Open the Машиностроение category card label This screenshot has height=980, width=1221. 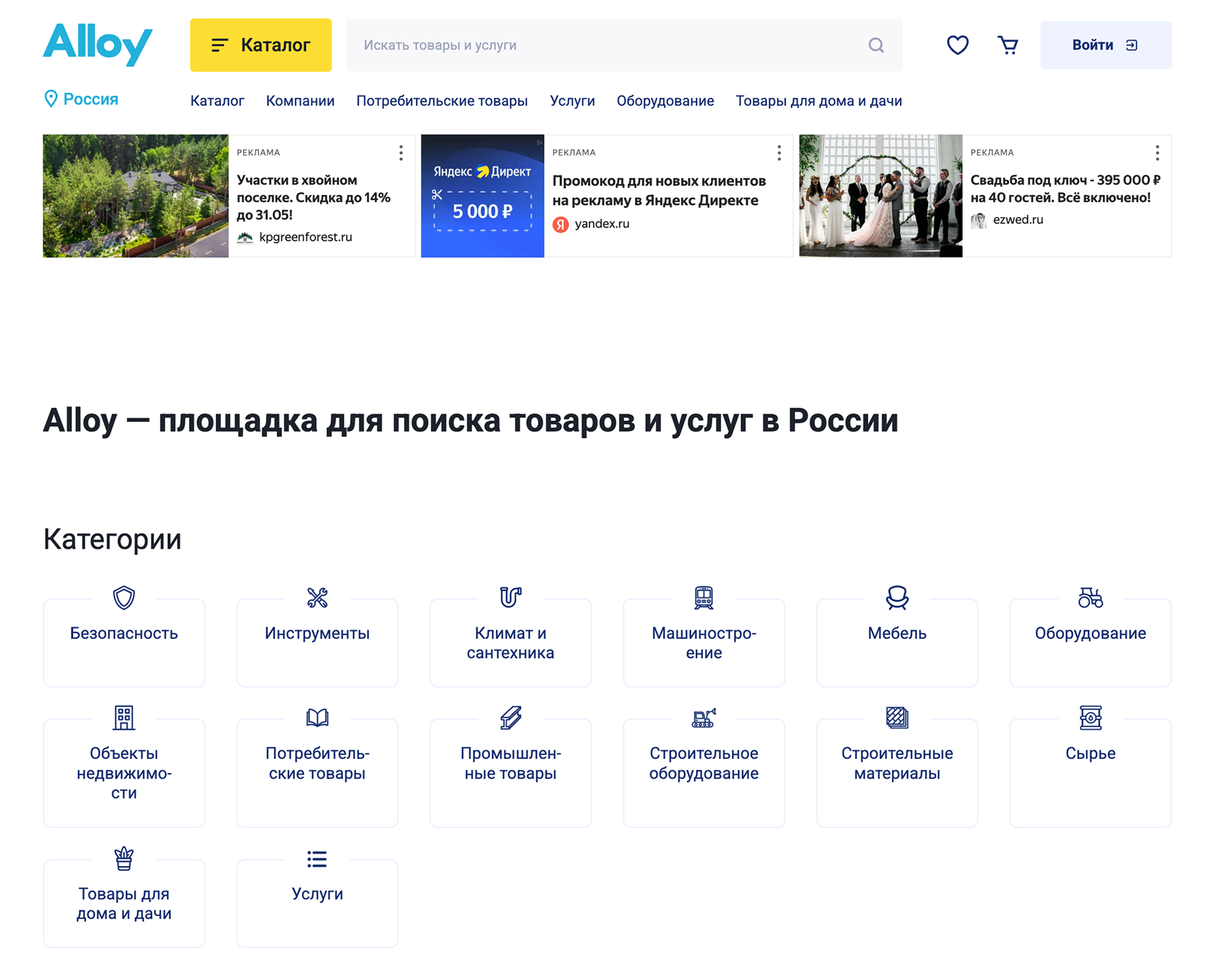click(704, 643)
